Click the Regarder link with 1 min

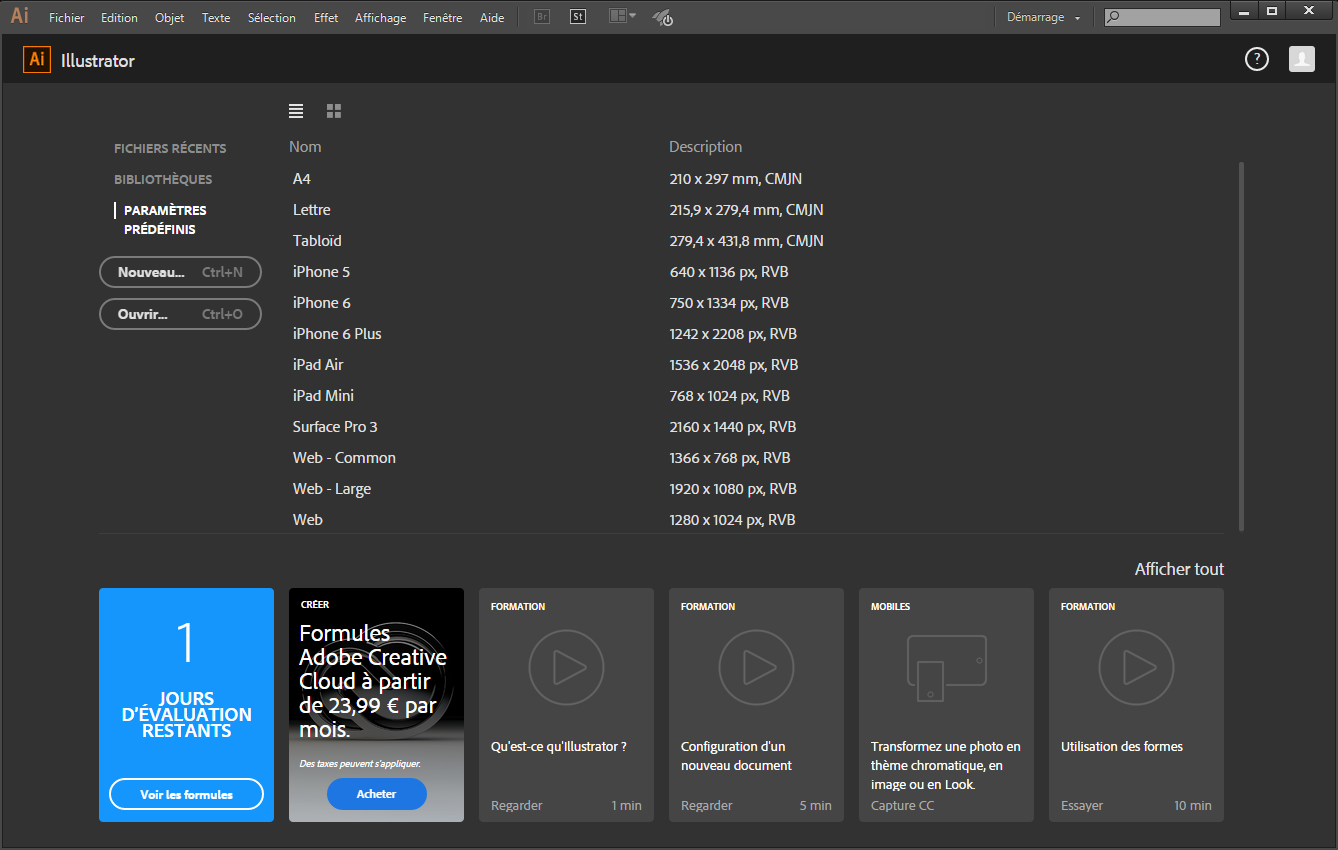click(517, 805)
